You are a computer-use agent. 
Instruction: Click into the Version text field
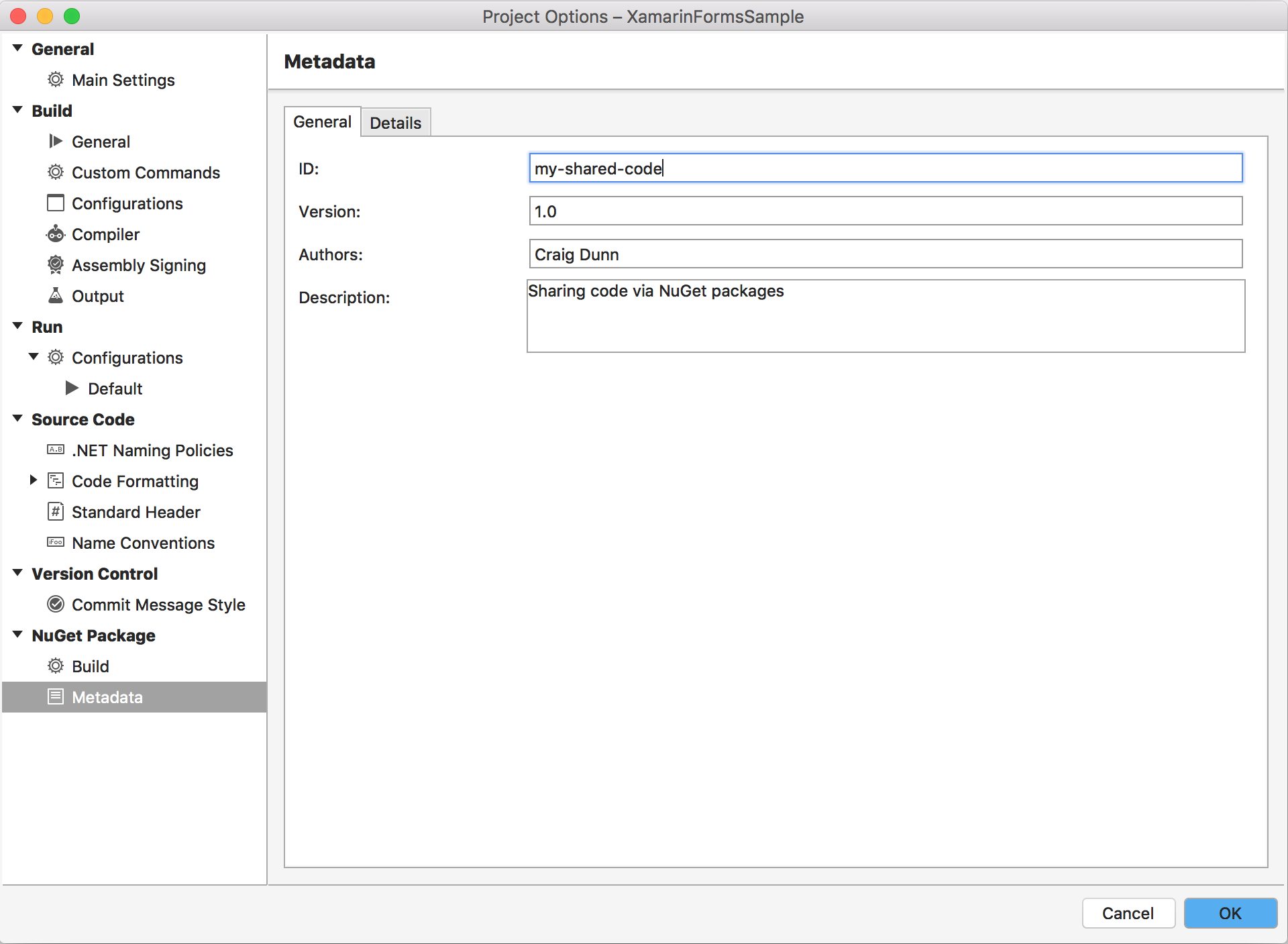click(885, 211)
